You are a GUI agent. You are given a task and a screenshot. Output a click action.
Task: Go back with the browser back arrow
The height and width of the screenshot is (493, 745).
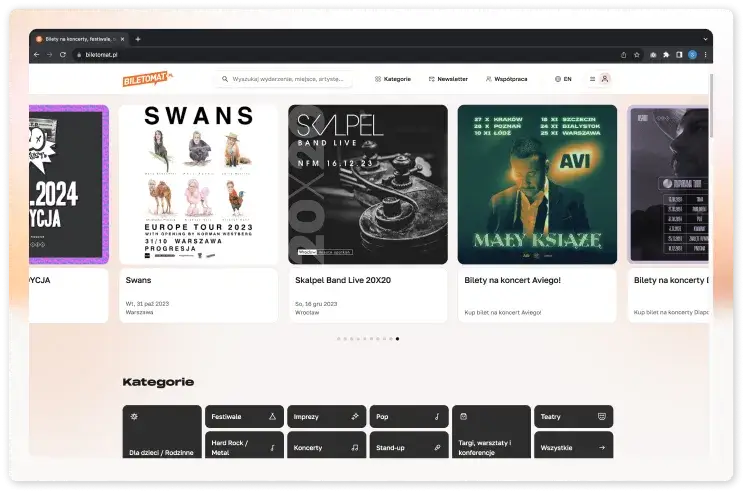39,54
